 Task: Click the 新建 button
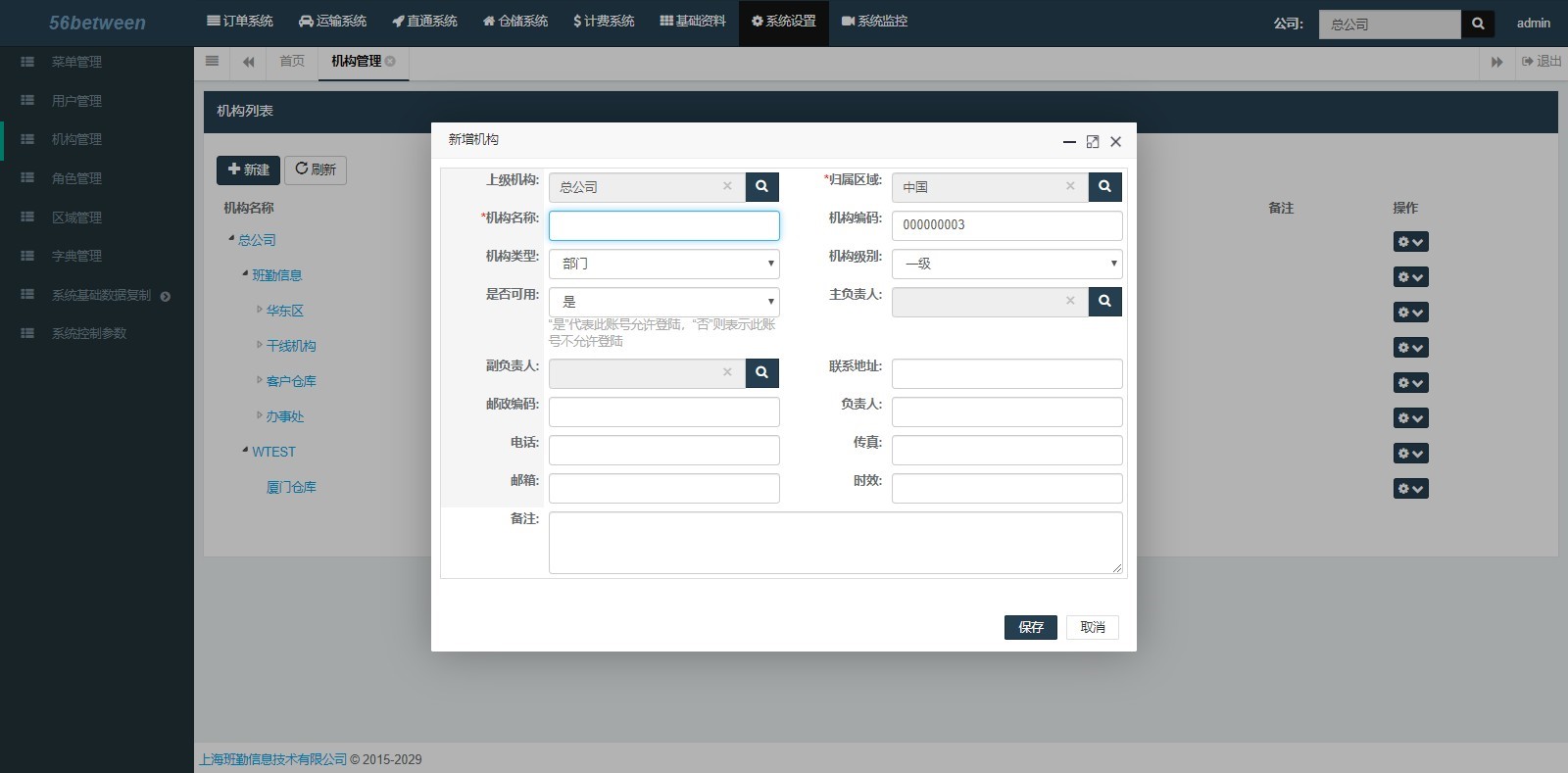click(248, 169)
